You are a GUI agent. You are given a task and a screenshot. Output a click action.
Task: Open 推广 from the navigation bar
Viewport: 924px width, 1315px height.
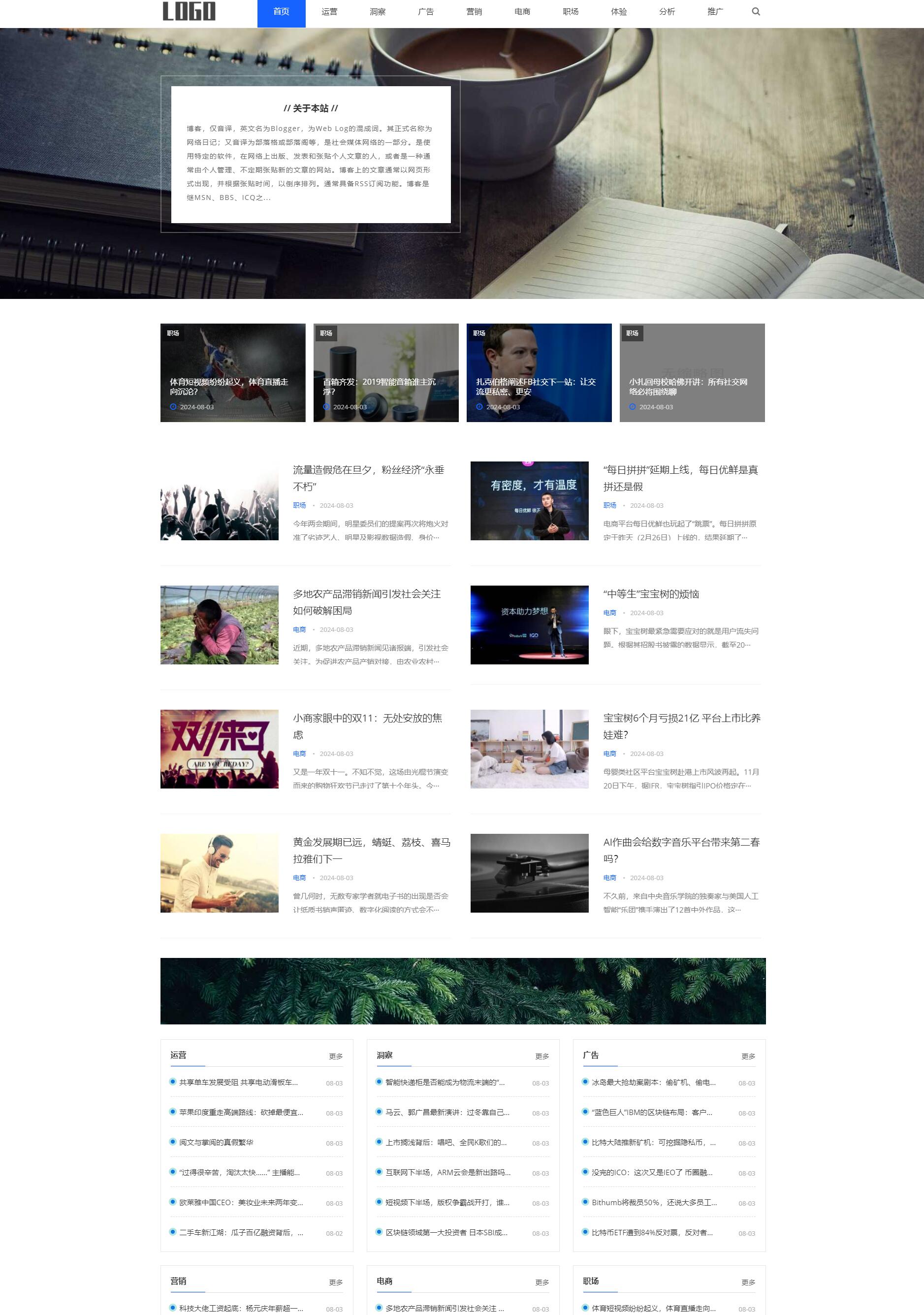coord(715,12)
